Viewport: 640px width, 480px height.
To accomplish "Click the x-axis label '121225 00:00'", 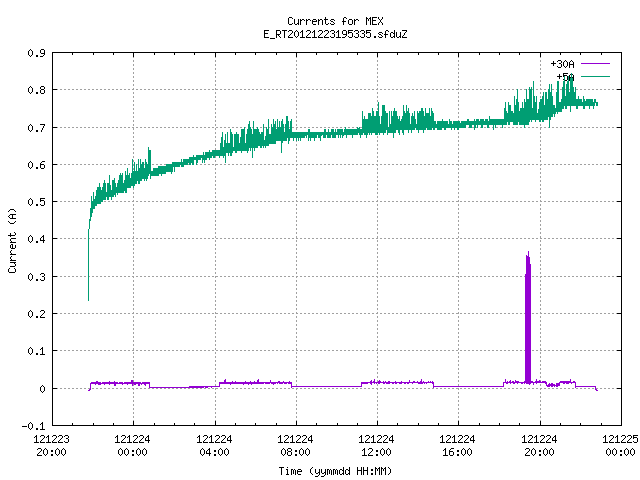I will click(620, 446).
